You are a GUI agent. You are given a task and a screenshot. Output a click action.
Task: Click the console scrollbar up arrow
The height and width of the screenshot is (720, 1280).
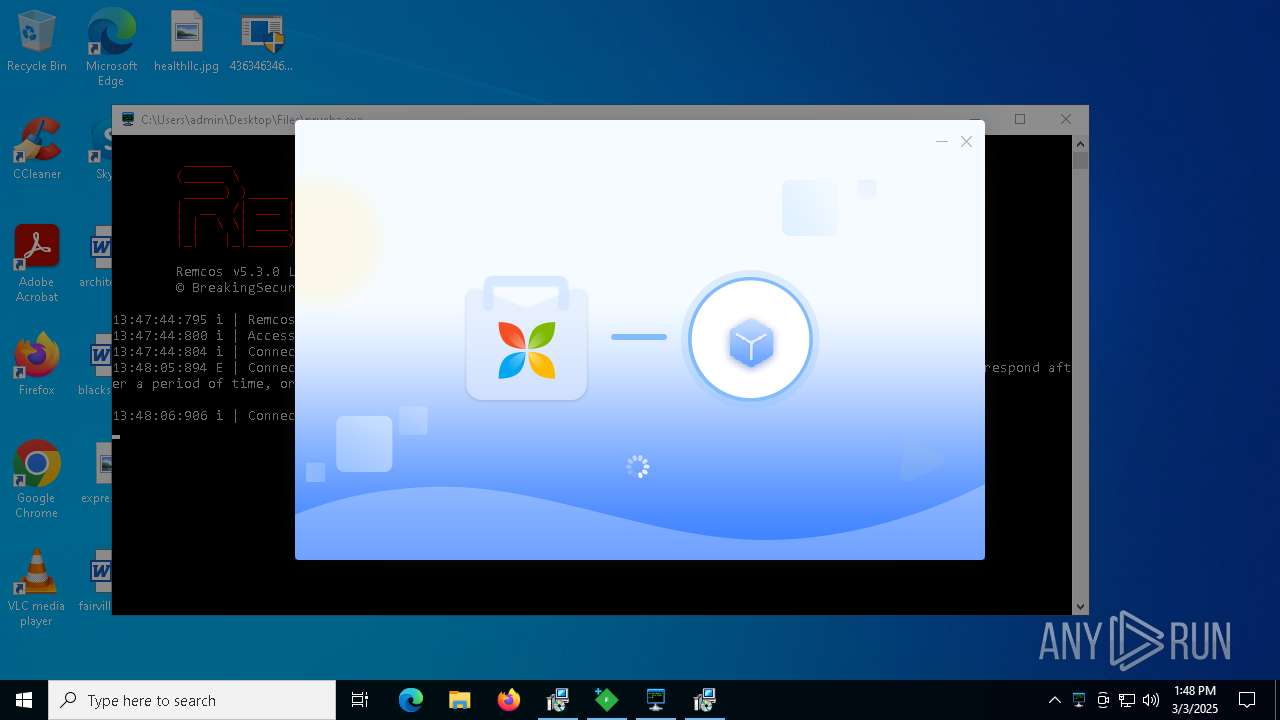point(1080,143)
